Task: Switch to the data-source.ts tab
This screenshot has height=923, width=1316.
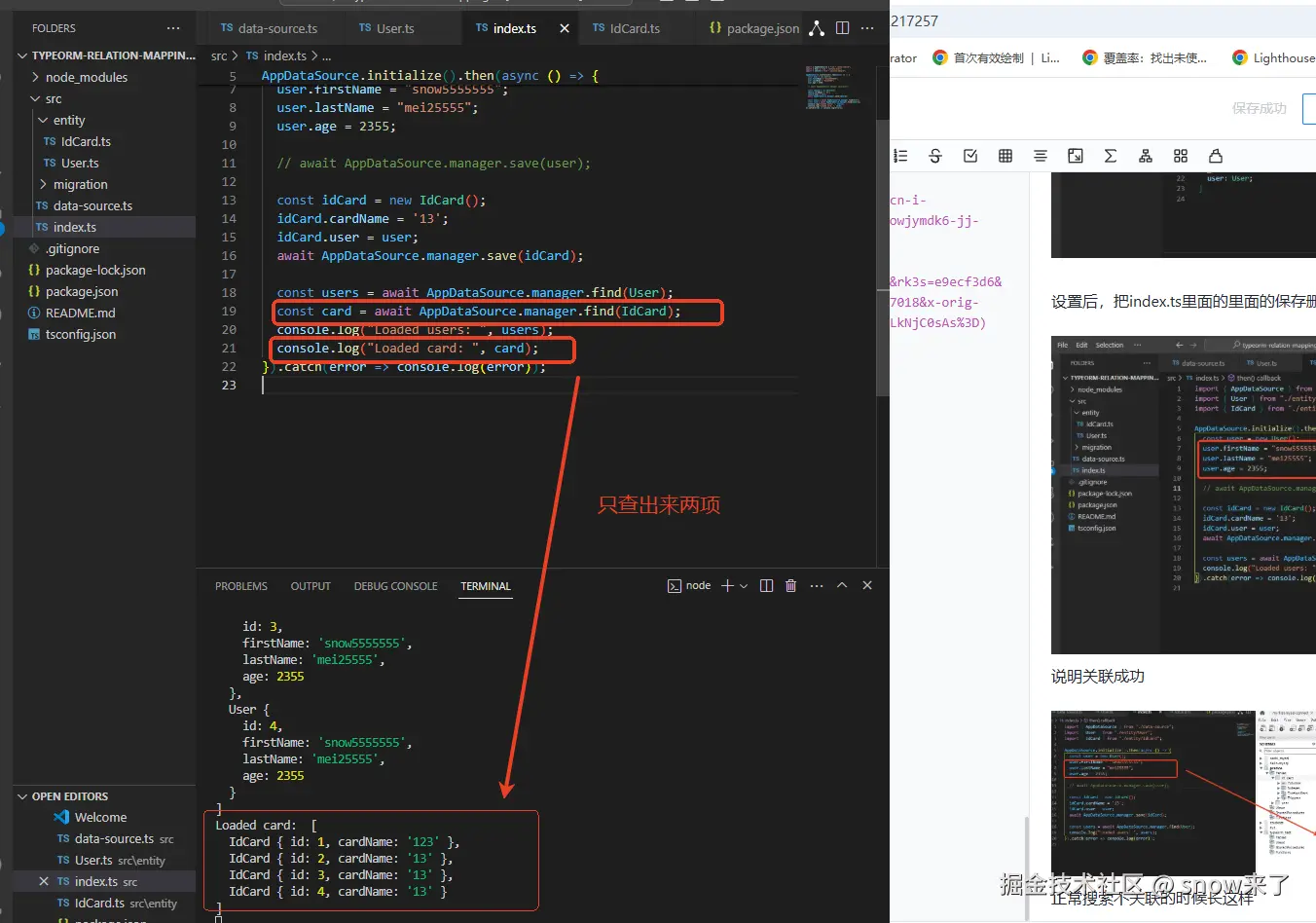Action: 269,28
